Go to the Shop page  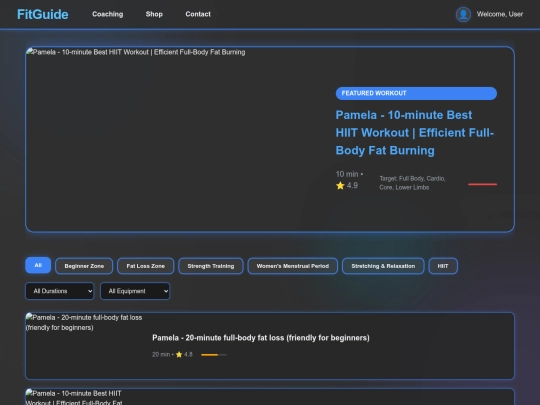(x=154, y=14)
